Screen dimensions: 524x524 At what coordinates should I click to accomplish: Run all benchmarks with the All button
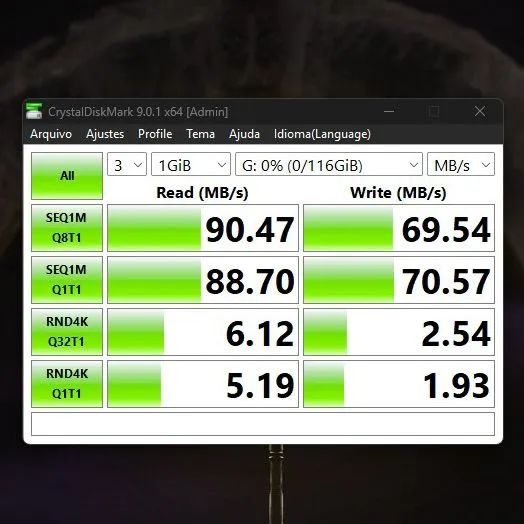67,176
